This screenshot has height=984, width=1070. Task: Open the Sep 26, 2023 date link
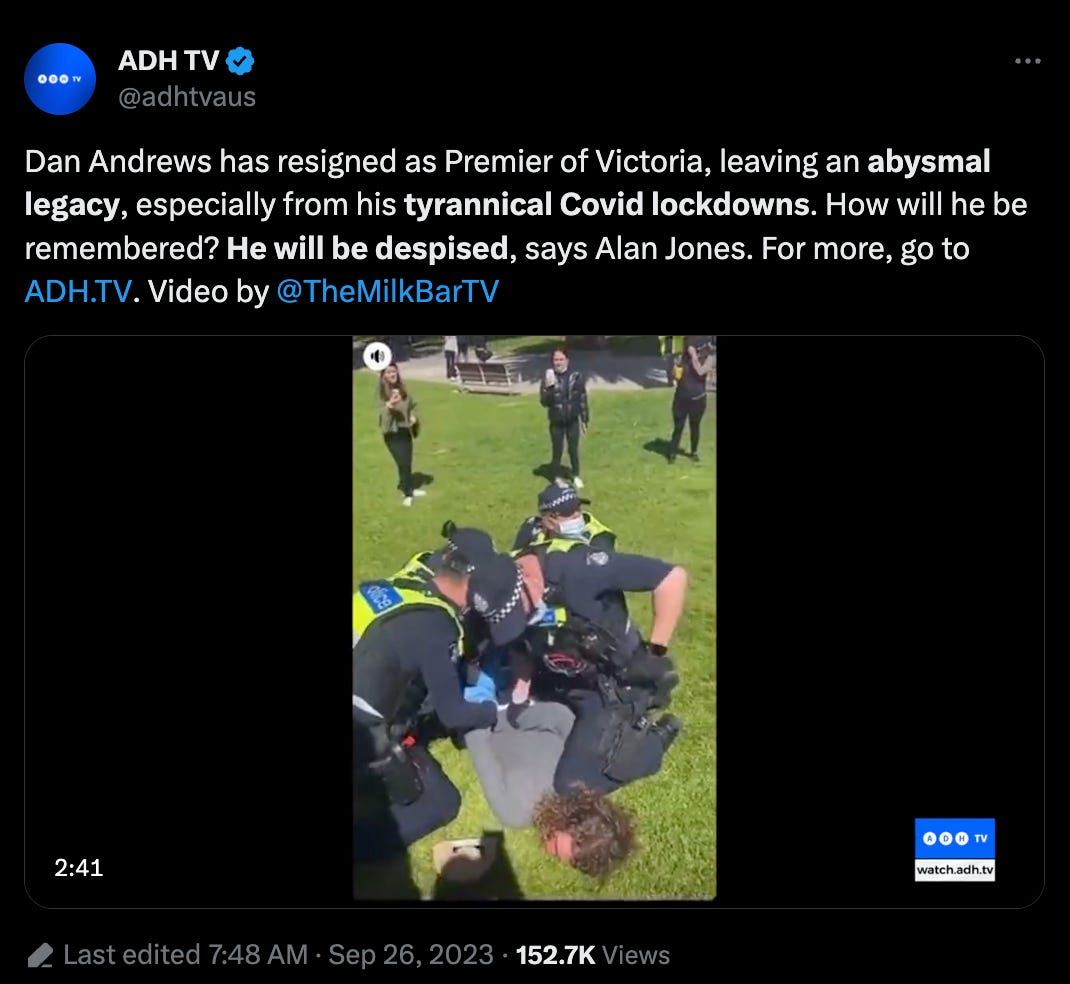[411, 955]
